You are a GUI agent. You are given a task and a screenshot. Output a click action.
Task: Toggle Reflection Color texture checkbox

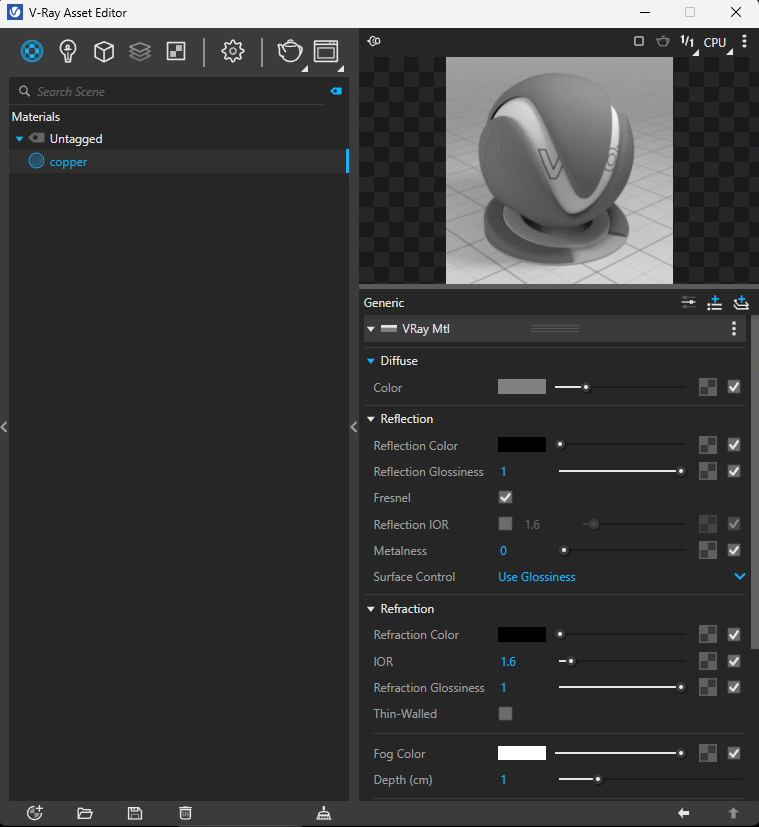[734, 445]
